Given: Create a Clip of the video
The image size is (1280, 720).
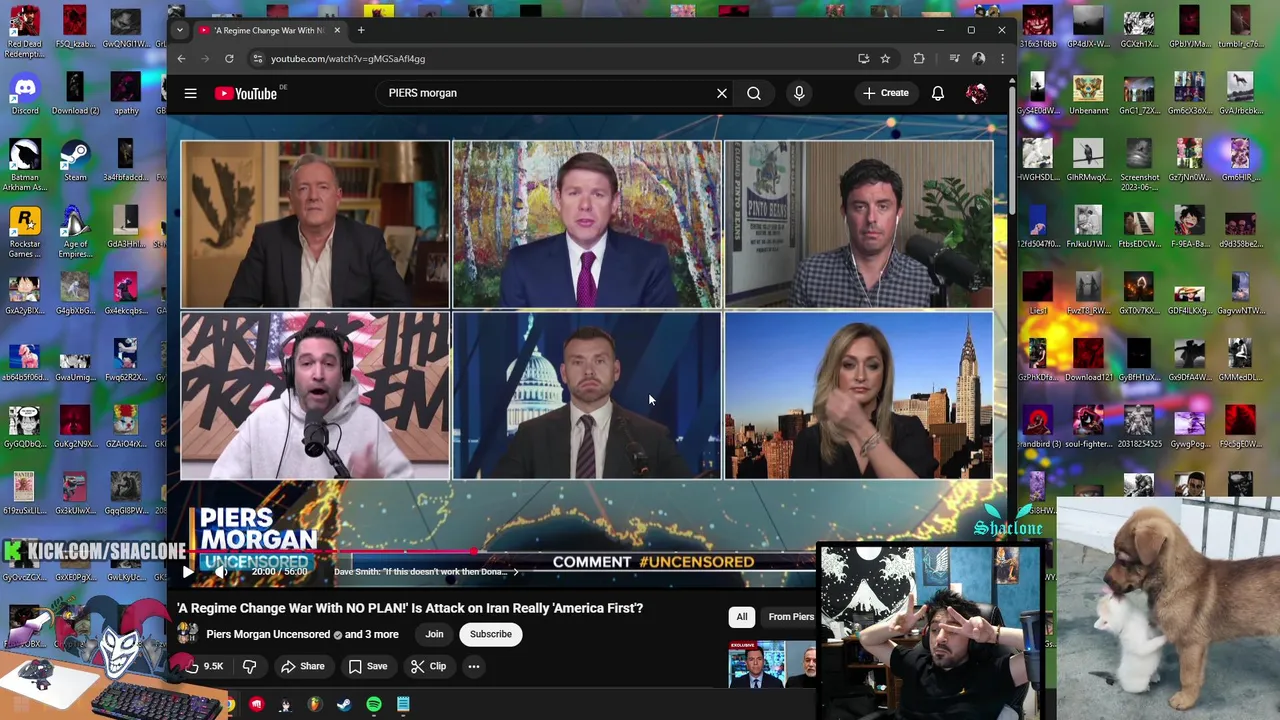Looking at the screenshot, I should click(x=428, y=666).
